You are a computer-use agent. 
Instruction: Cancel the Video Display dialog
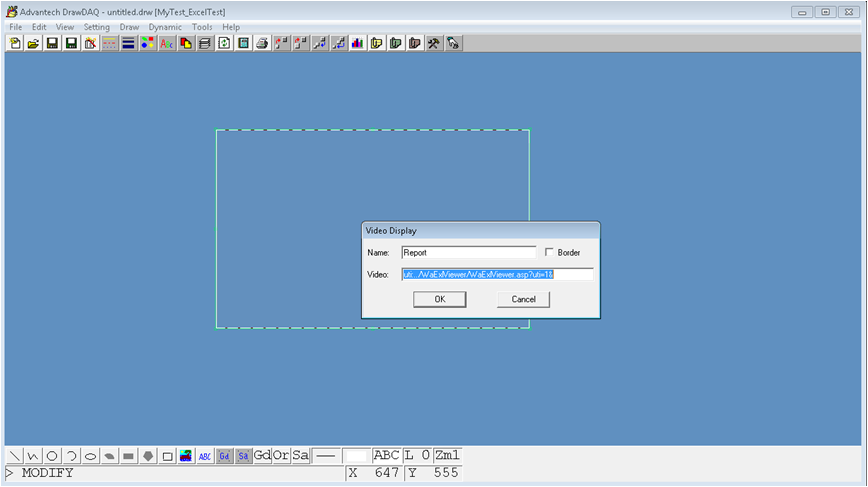[523, 299]
